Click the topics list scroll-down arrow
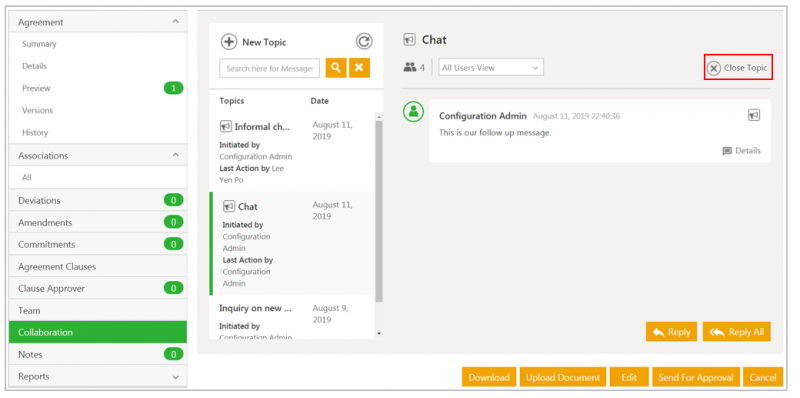Screen dimensions: 800x398 tap(379, 333)
